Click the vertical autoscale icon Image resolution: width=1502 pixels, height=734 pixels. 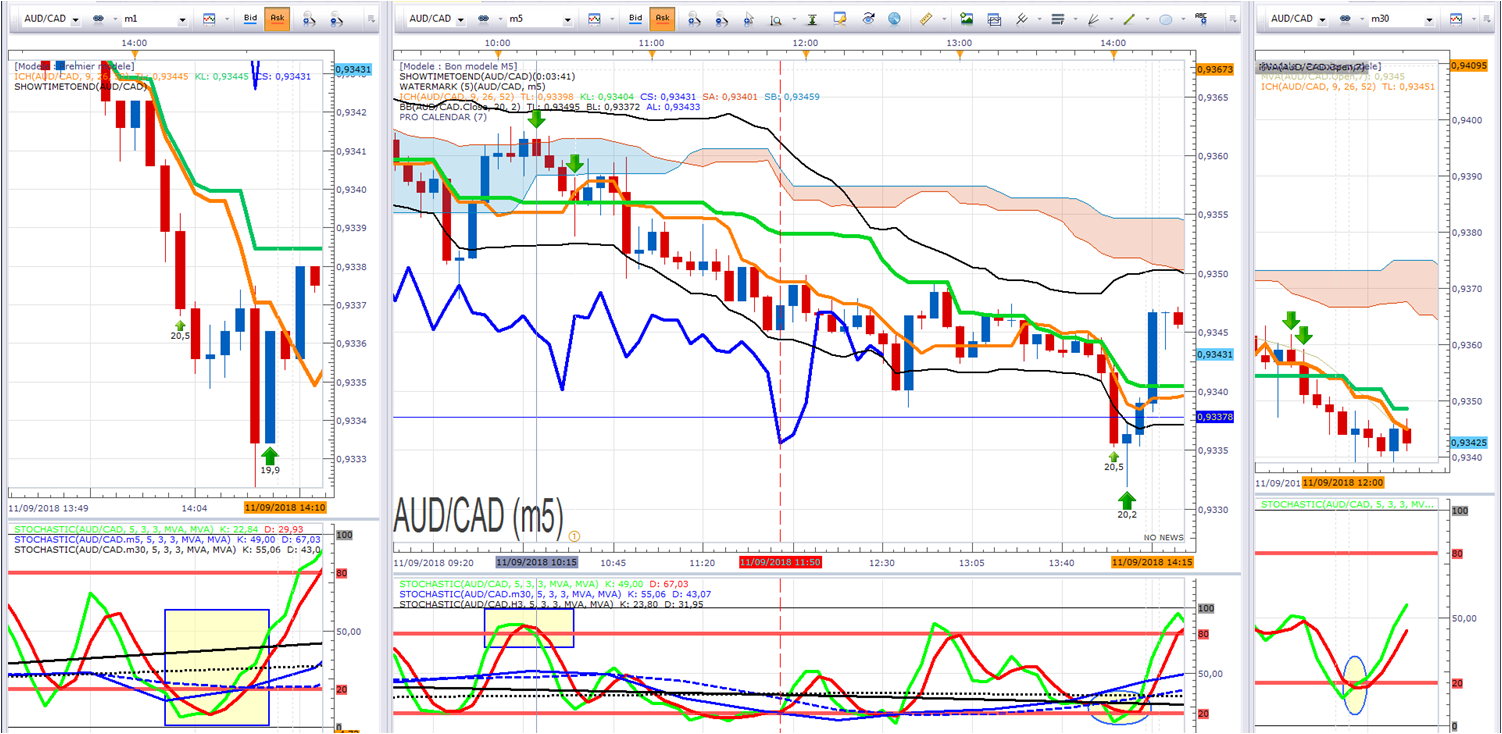coord(812,19)
